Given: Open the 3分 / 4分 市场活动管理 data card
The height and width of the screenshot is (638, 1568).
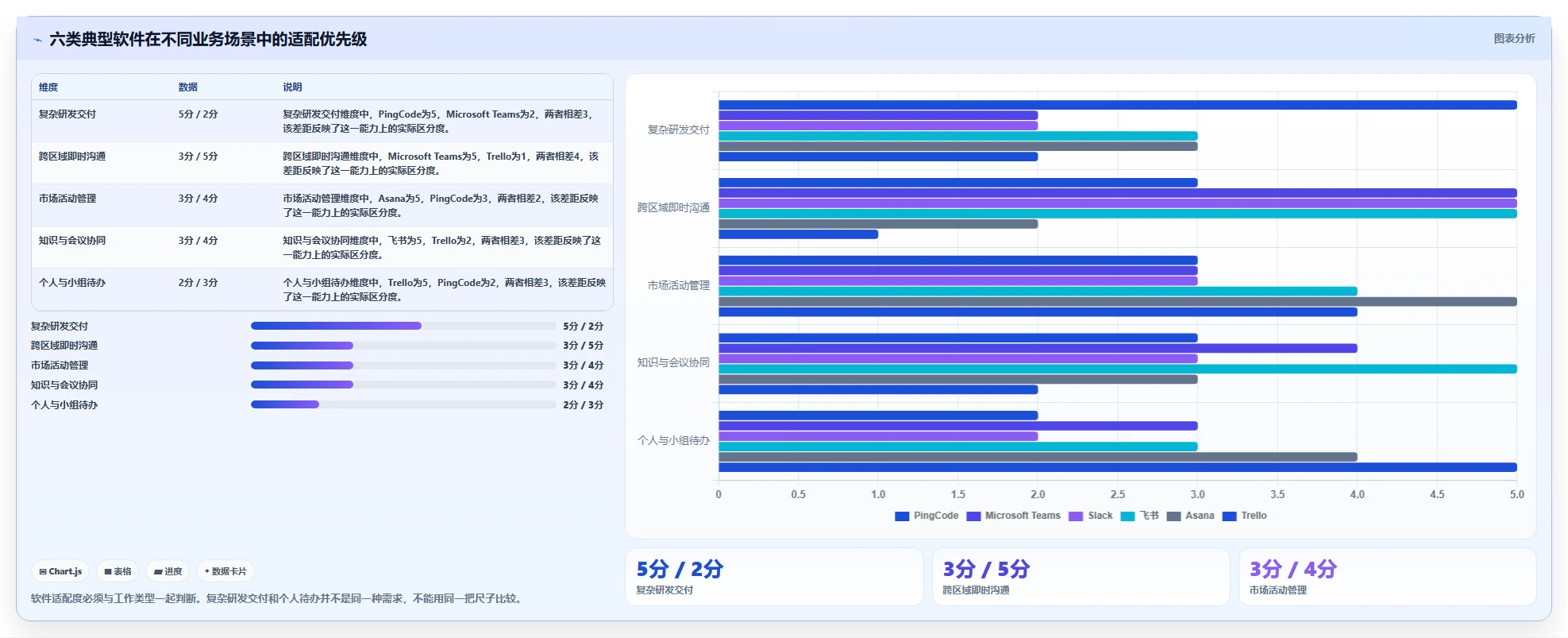Looking at the screenshot, I should pyautogui.click(x=1388, y=577).
